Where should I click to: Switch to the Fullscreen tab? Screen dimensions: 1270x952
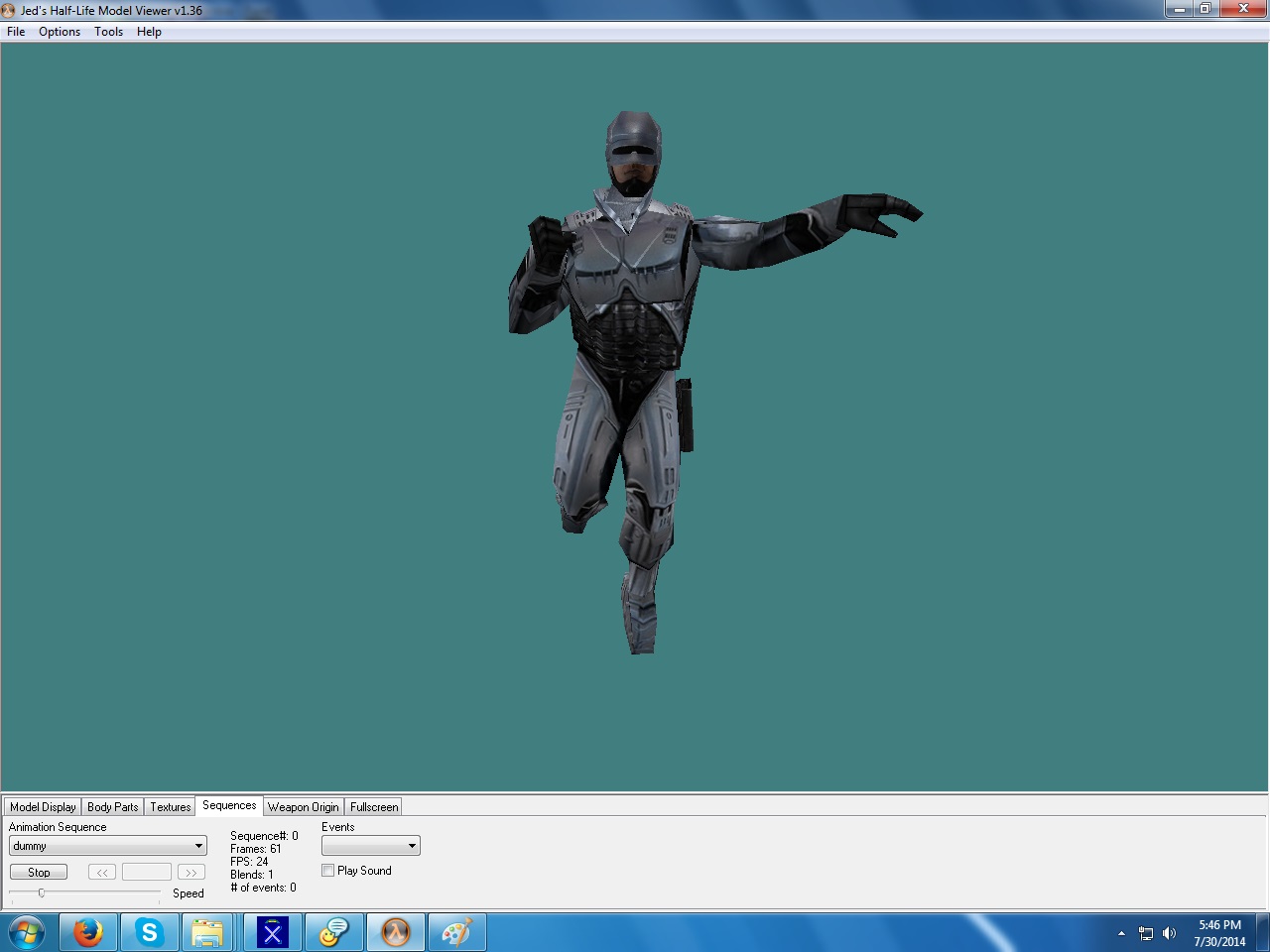(x=374, y=807)
